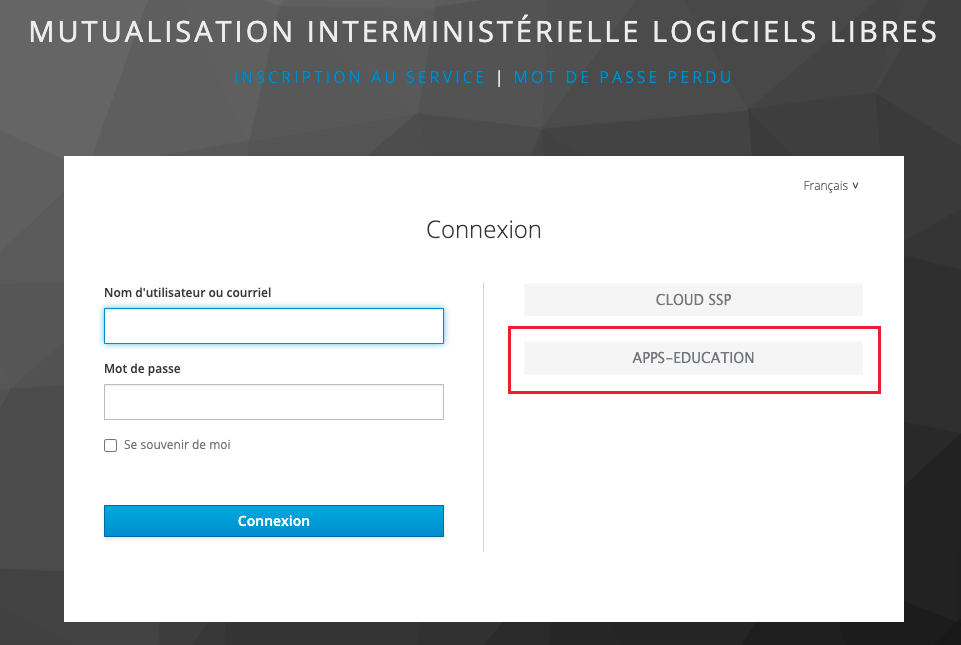Open the INSCRIPTION AU SERVICE link
The image size is (961, 645).
(360, 77)
